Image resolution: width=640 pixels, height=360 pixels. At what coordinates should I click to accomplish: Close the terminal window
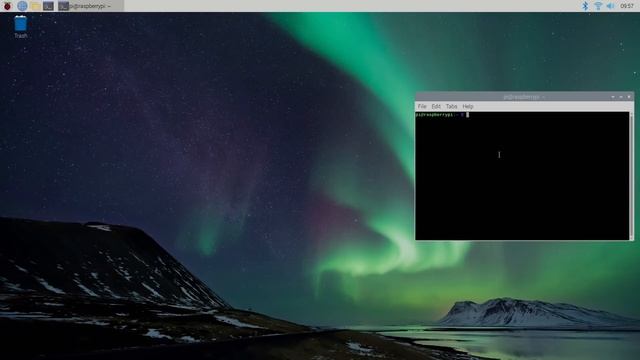(x=629, y=97)
